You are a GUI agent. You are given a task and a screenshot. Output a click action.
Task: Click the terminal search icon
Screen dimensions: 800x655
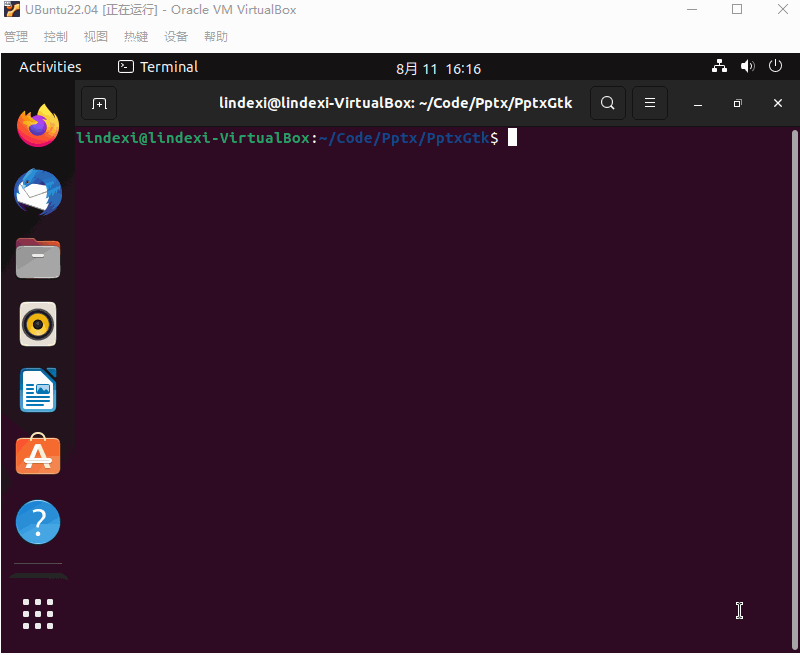coord(608,103)
